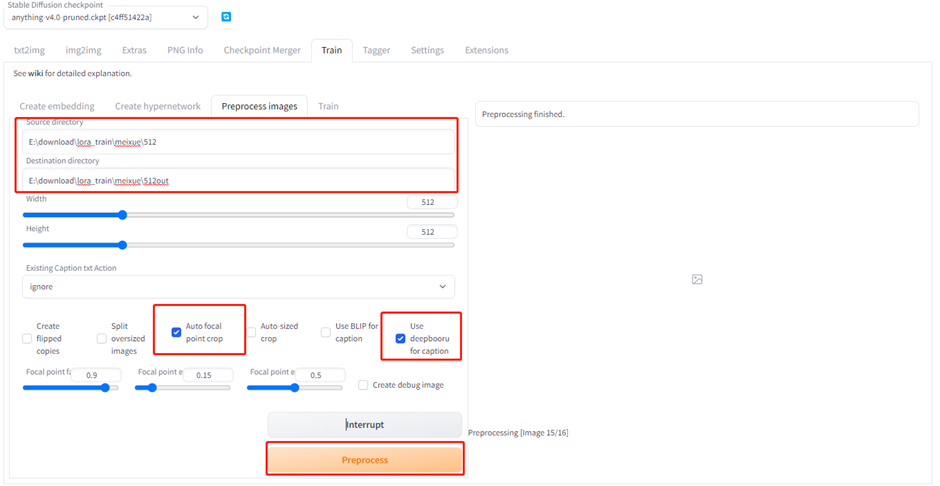Click the 0.5 focal point value box
Screen dimensions: 940x486
click(320, 375)
